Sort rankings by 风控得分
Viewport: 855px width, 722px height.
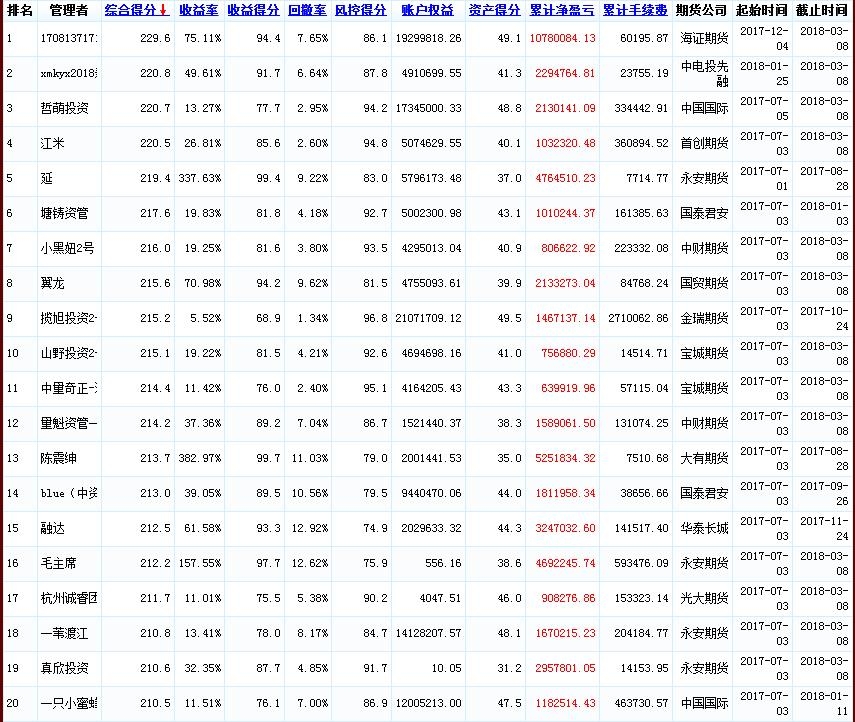pyautogui.click(x=359, y=10)
